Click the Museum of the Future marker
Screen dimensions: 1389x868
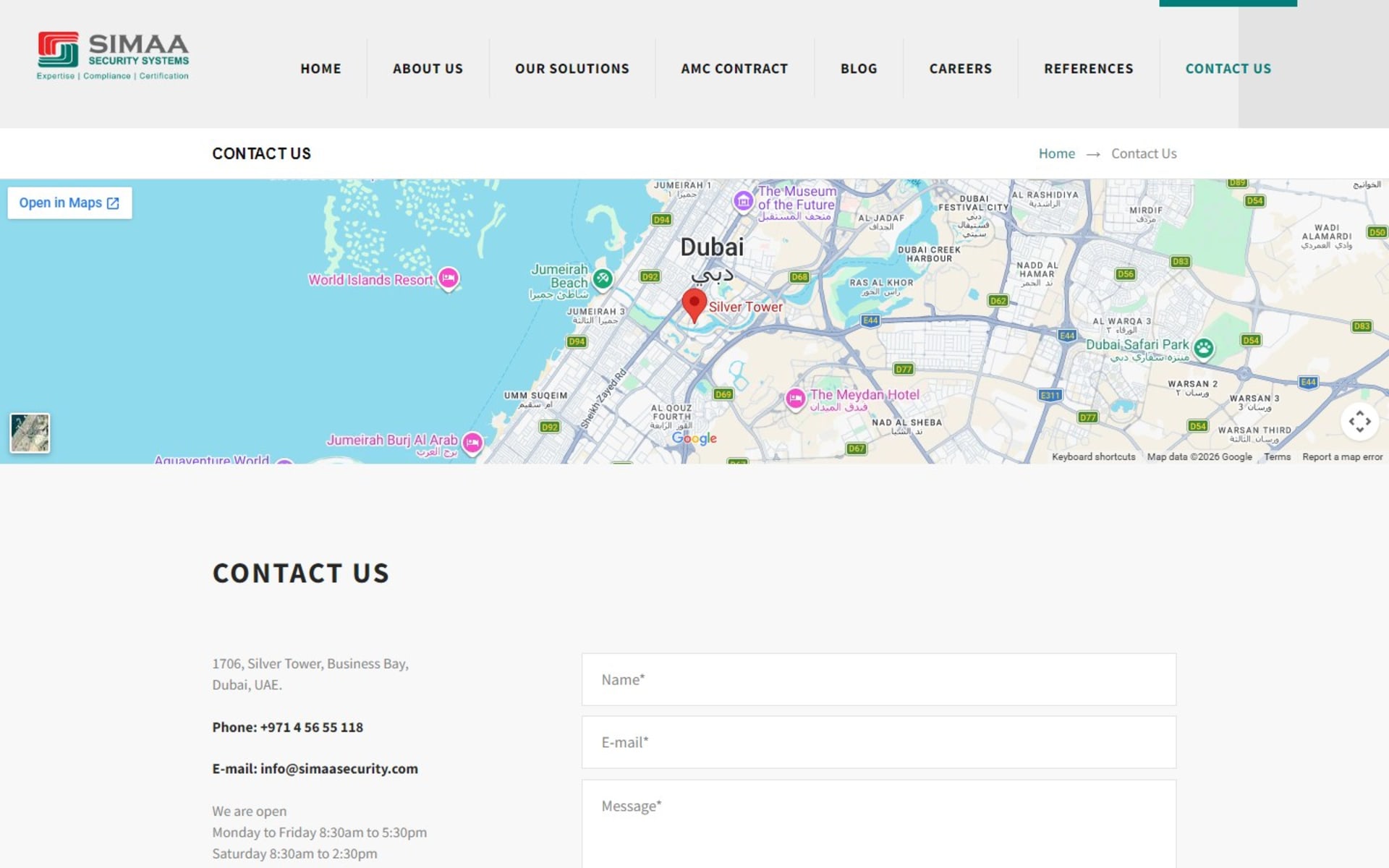[743, 201]
